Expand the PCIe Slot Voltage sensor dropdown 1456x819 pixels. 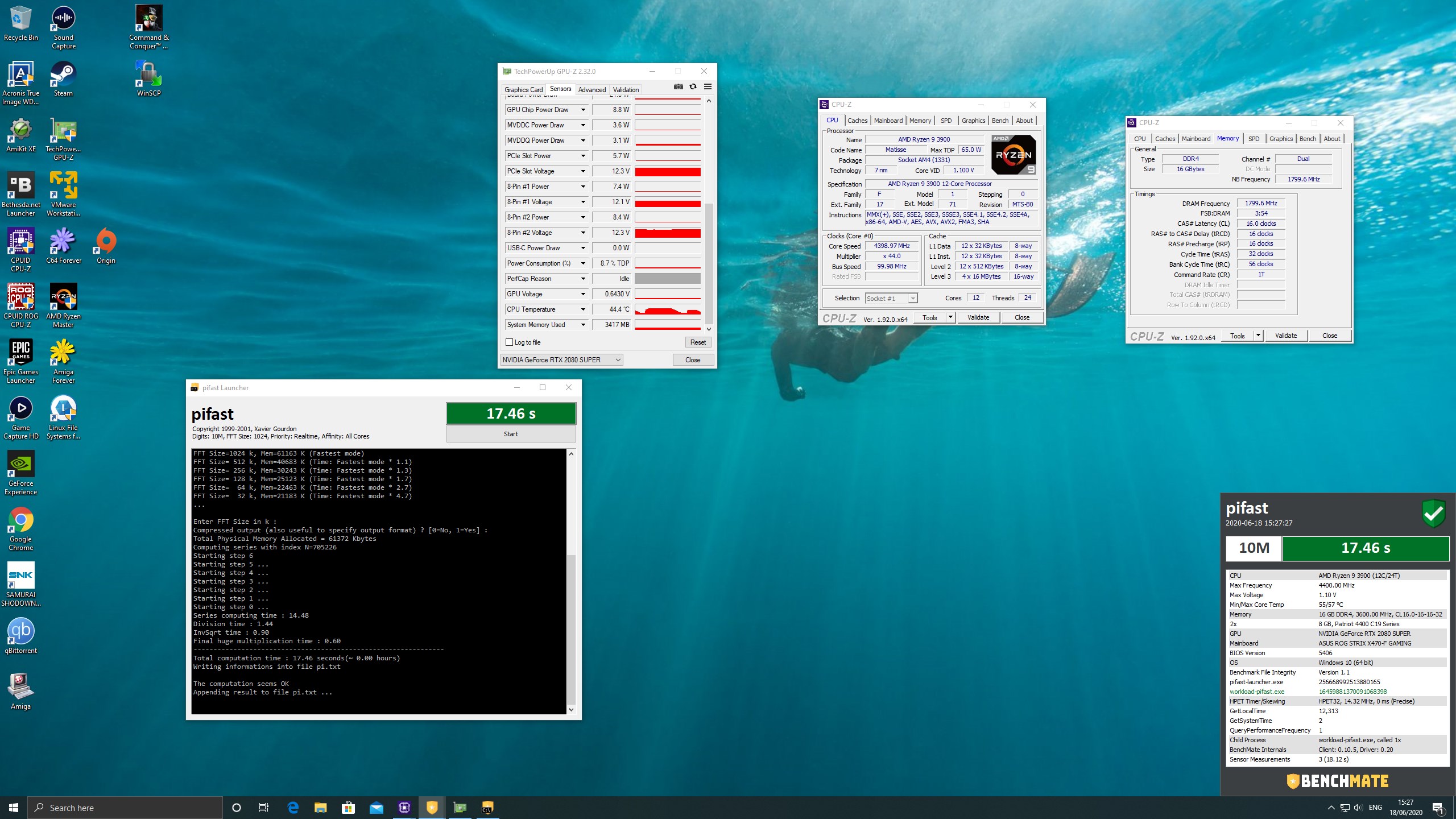[x=583, y=171]
